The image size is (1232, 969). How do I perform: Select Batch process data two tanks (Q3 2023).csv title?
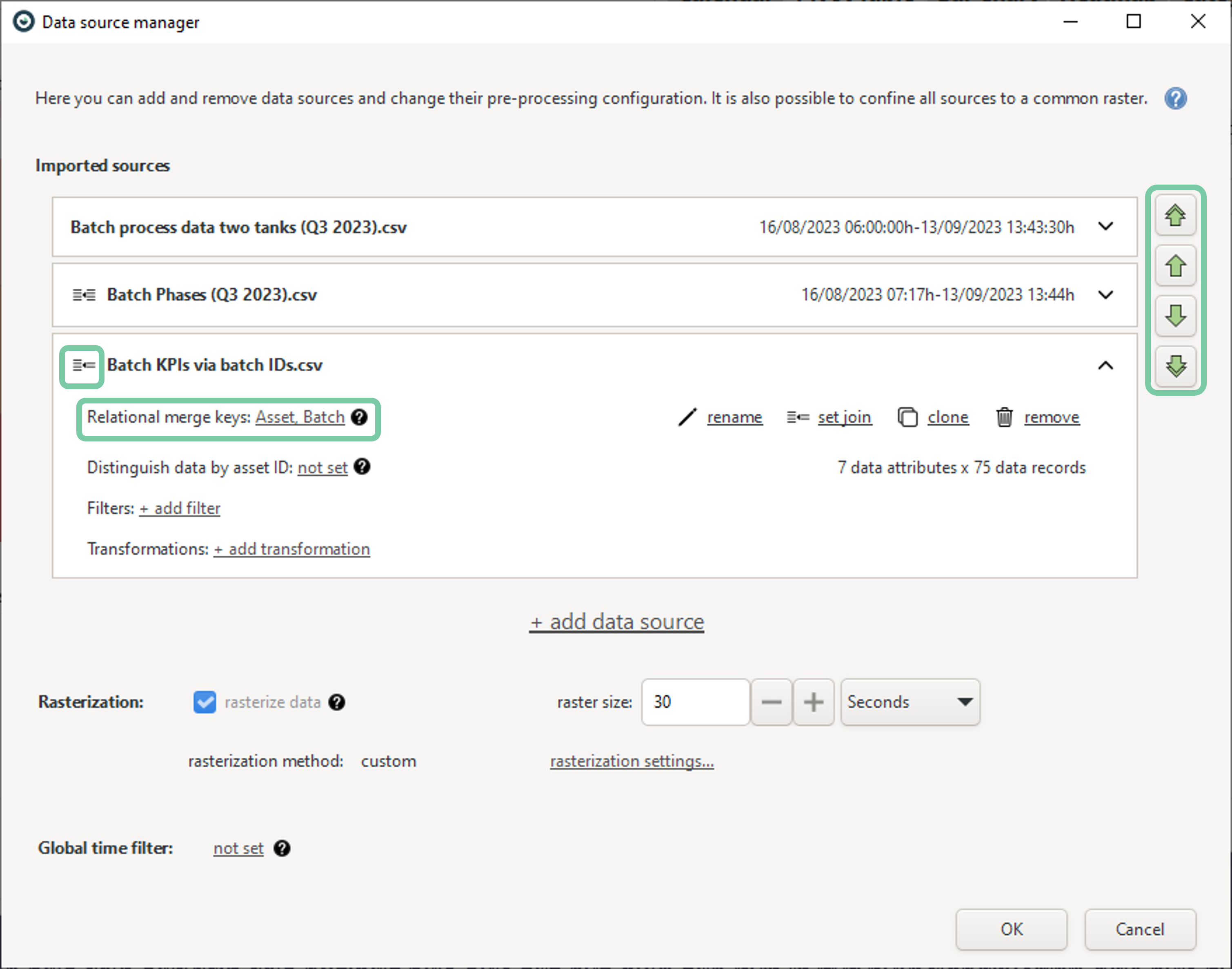(238, 227)
